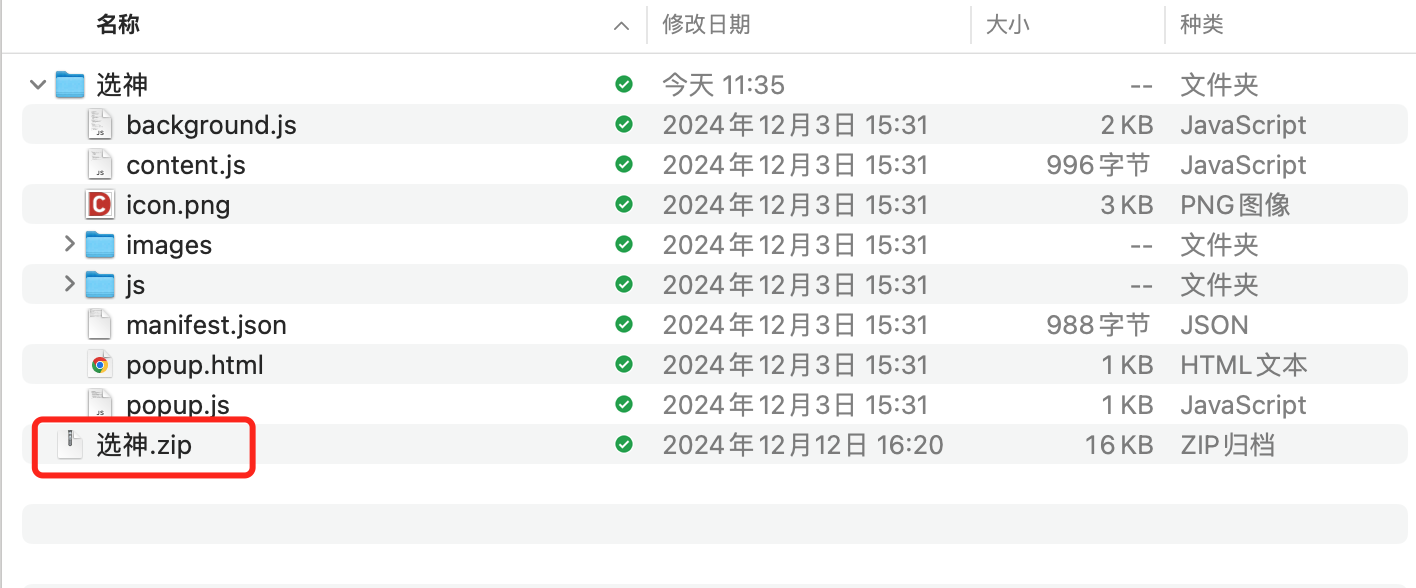Viewport: 1416px width, 588px height.
Task: Click the green sync badge next to 选神
Action: (x=622, y=84)
